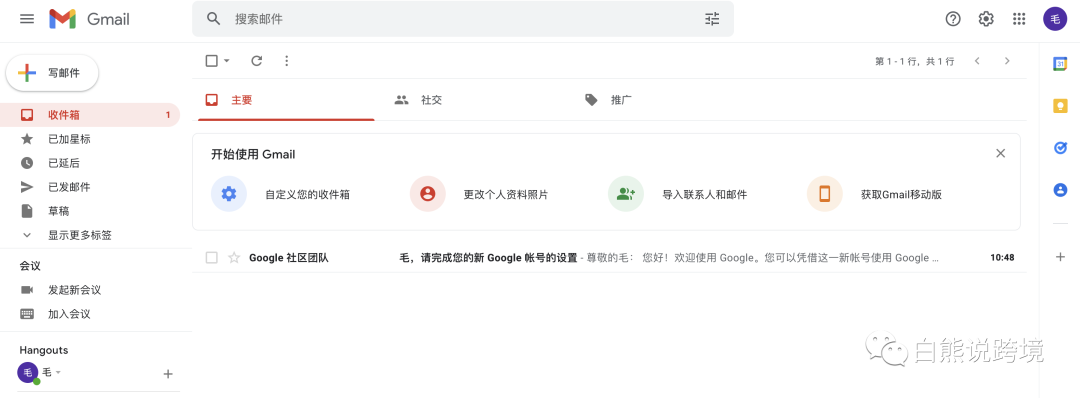This screenshot has width=1080, height=398.
Task: Open the email 毛，请完成您的新 Google 帐号的设置
Action: click(488, 258)
